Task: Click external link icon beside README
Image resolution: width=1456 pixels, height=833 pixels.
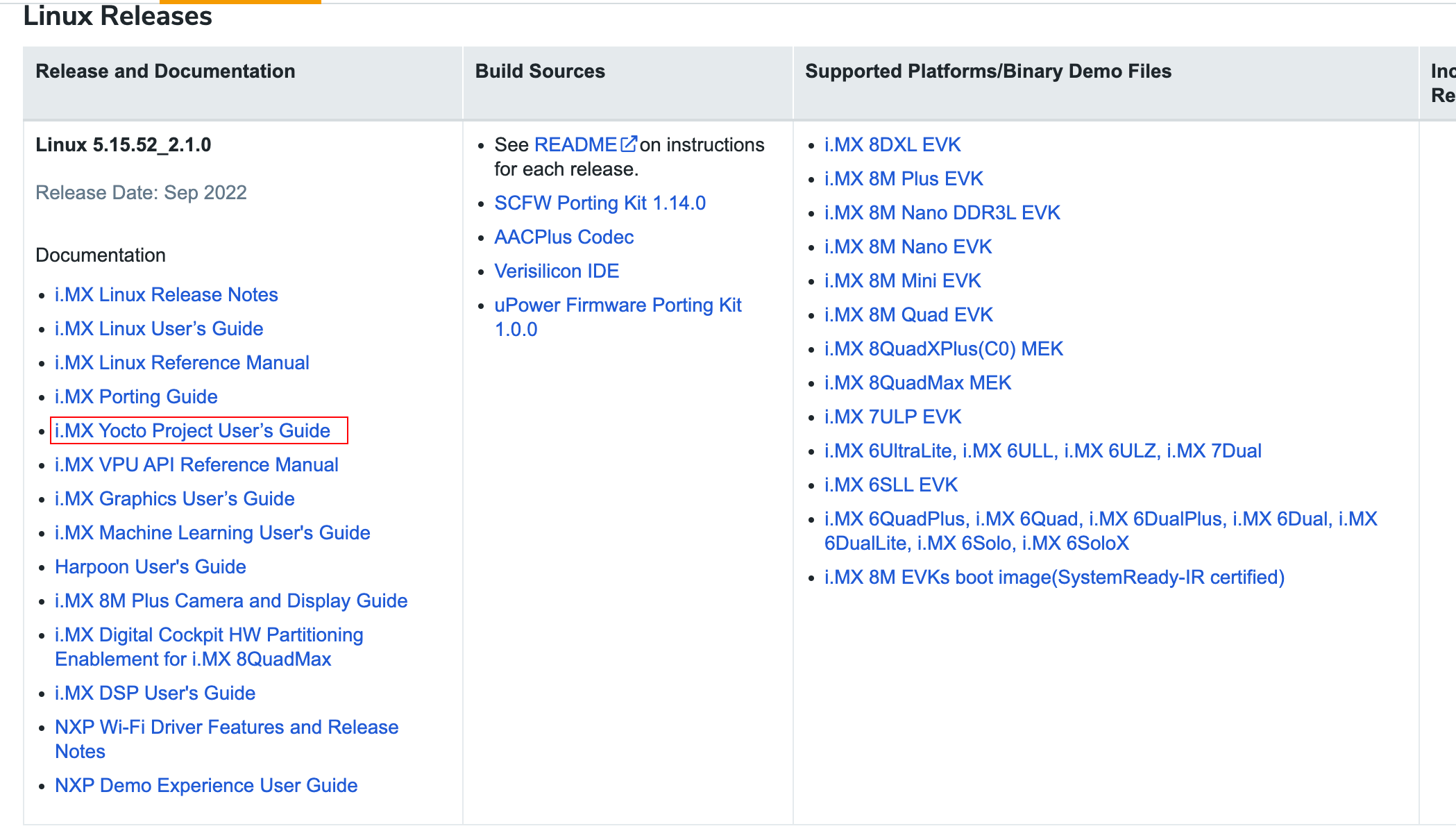Action: (628, 144)
